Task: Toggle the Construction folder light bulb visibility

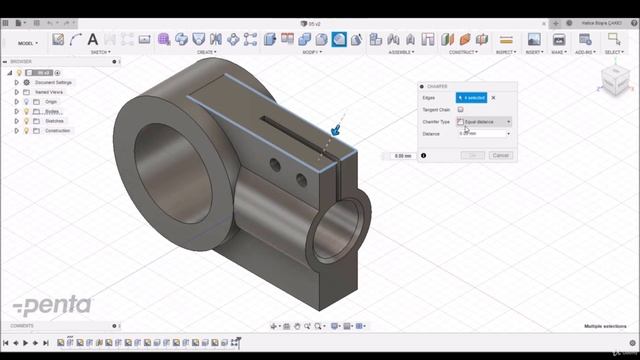Action: (x=27, y=131)
